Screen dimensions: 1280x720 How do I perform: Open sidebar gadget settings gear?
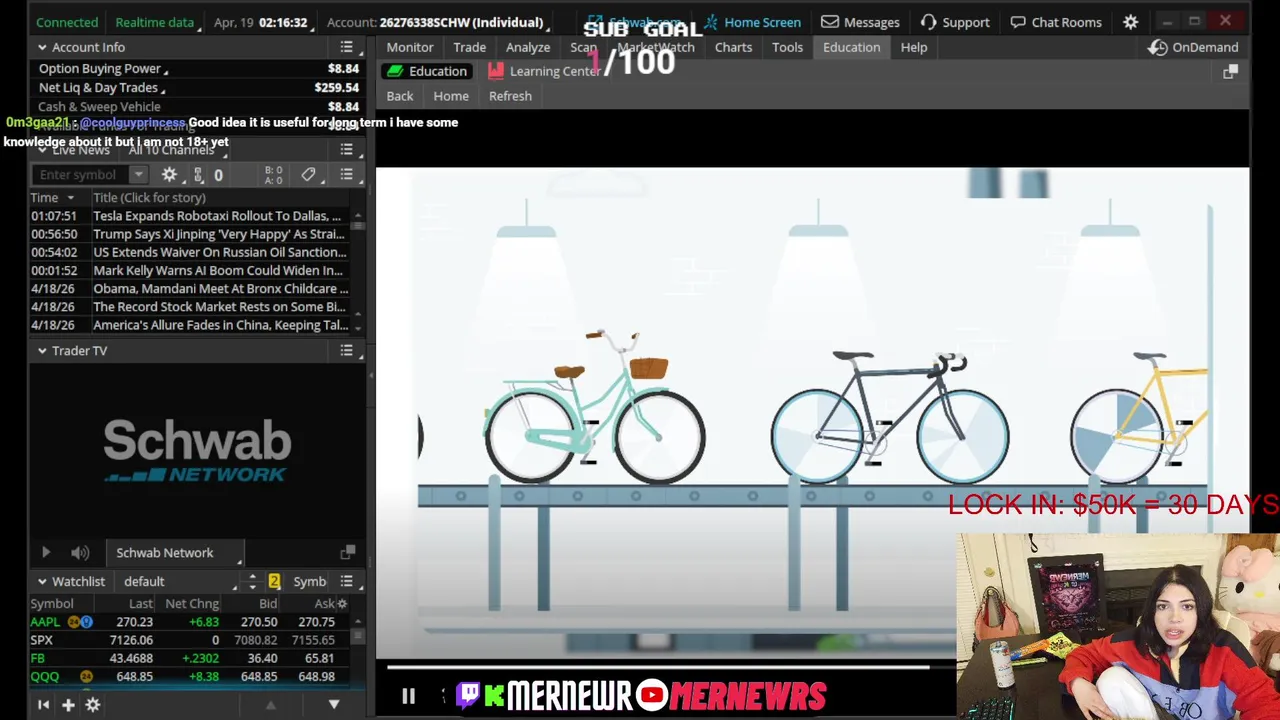coord(92,705)
